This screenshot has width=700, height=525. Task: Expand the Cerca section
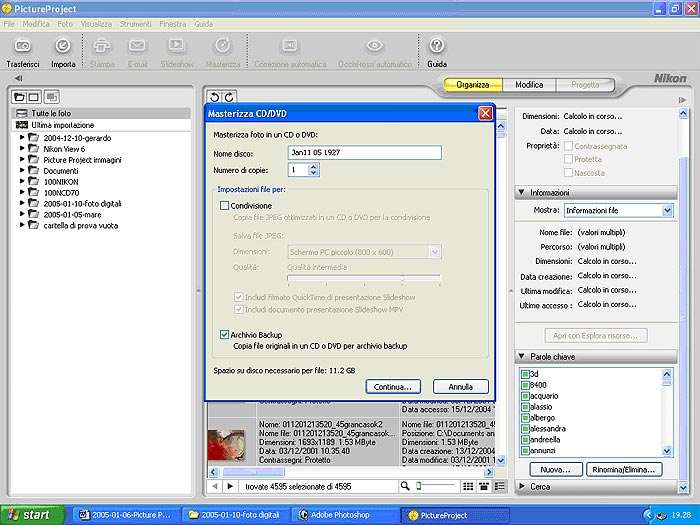[x=521, y=486]
